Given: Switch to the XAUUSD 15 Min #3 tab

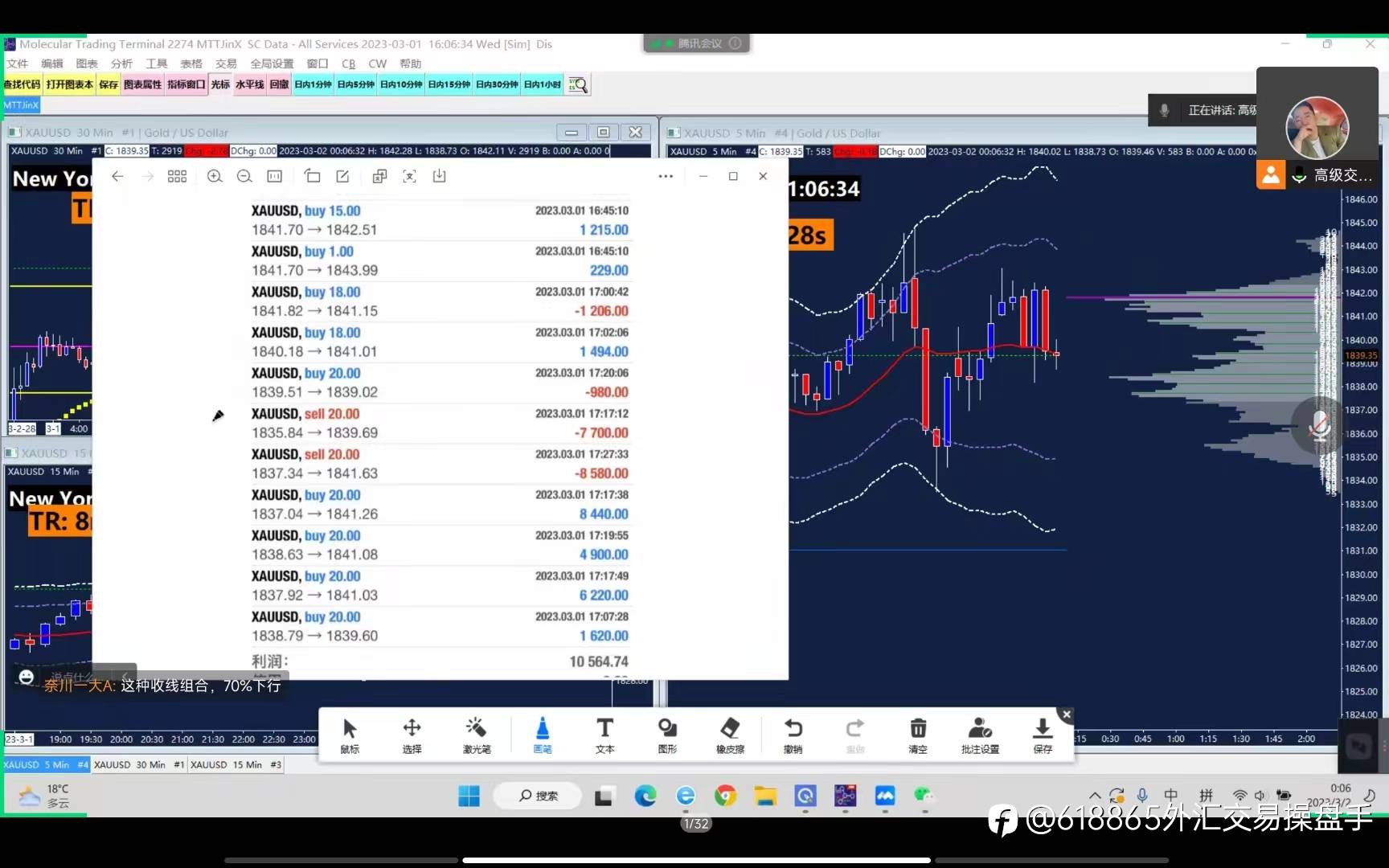Looking at the screenshot, I should pyautogui.click(x=236, y=764).
